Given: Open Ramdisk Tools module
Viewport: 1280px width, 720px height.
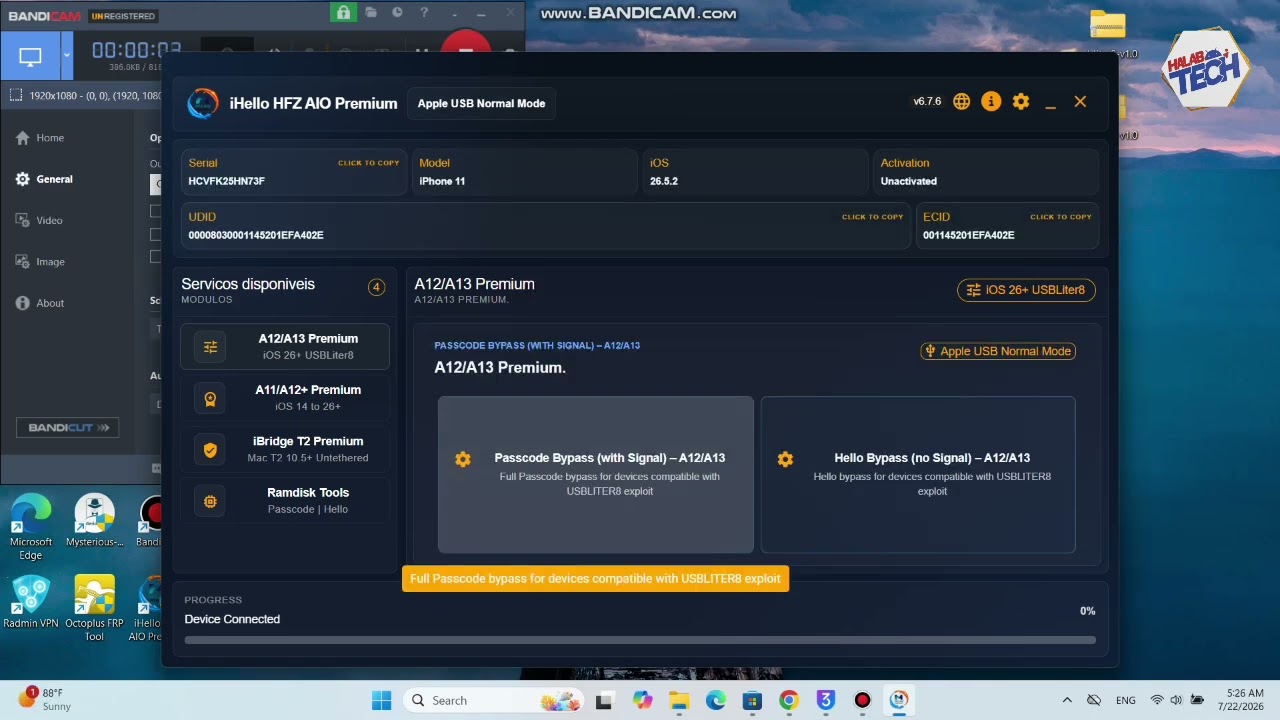Looking at the screenshot, I should 285,501.
